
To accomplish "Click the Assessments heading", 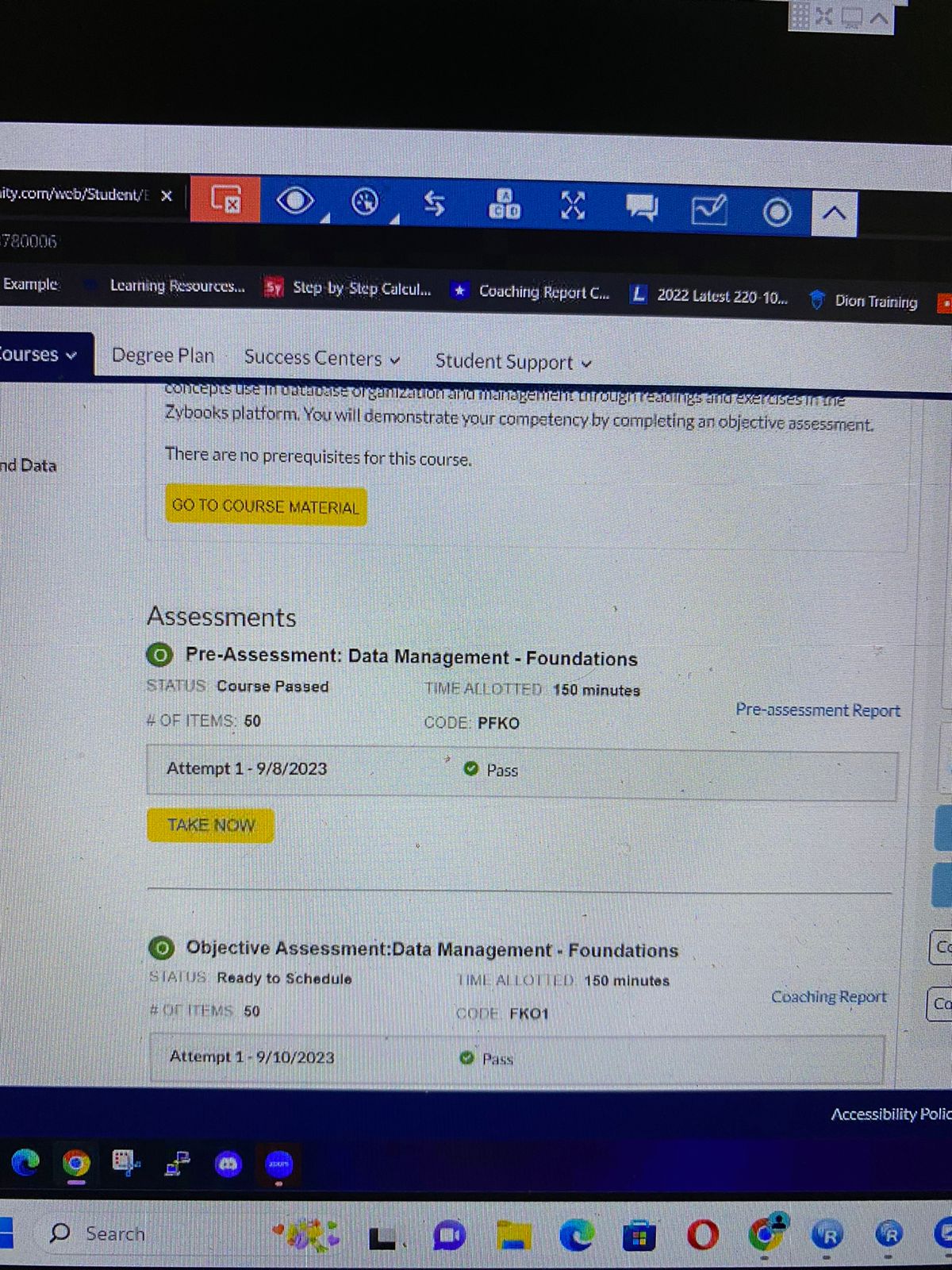I will (221, 617).
